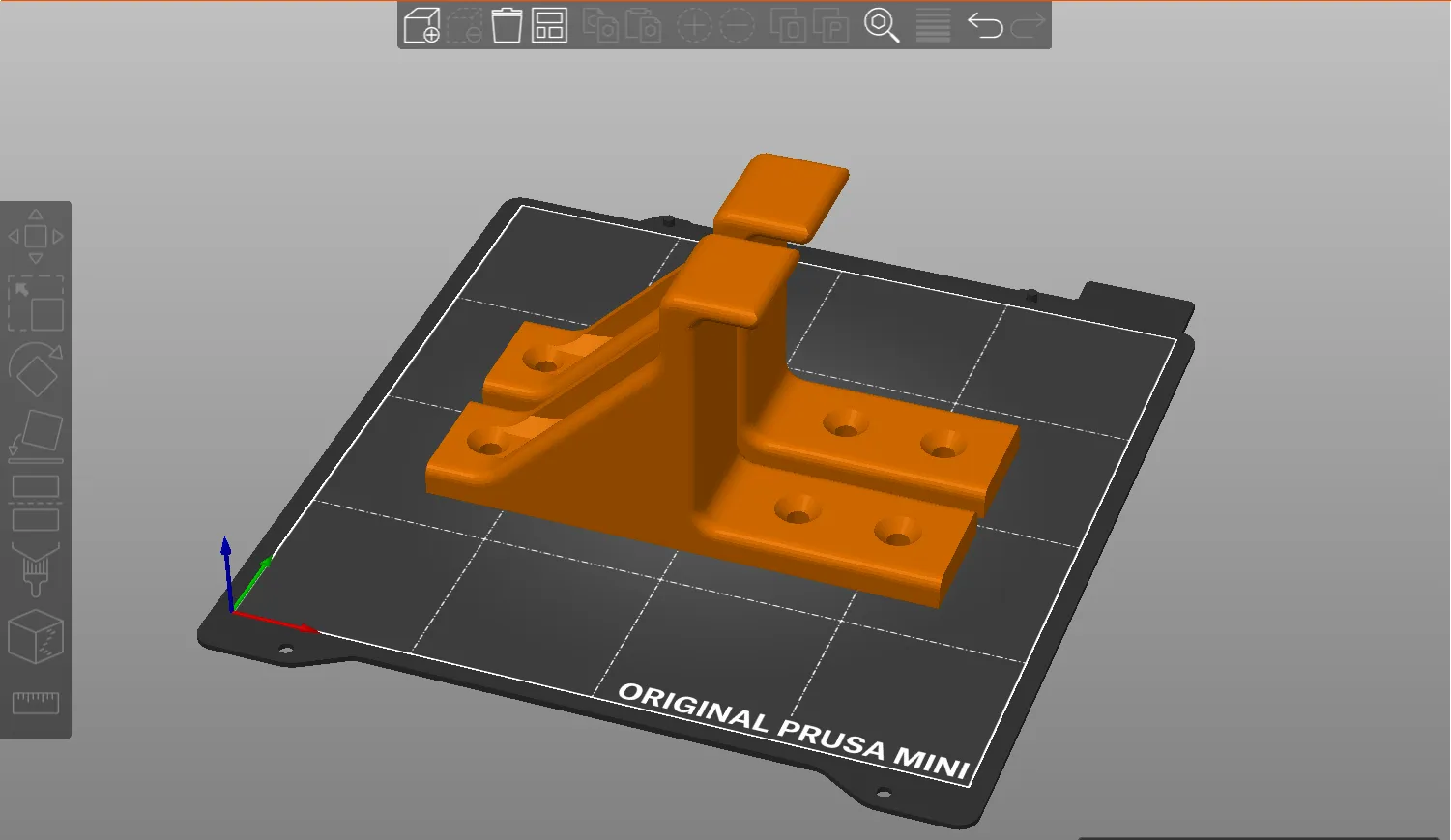Screen dimensions: 1451x840
Task: Select the Rotate gizmo tool
Action: (x=36, y=369)
